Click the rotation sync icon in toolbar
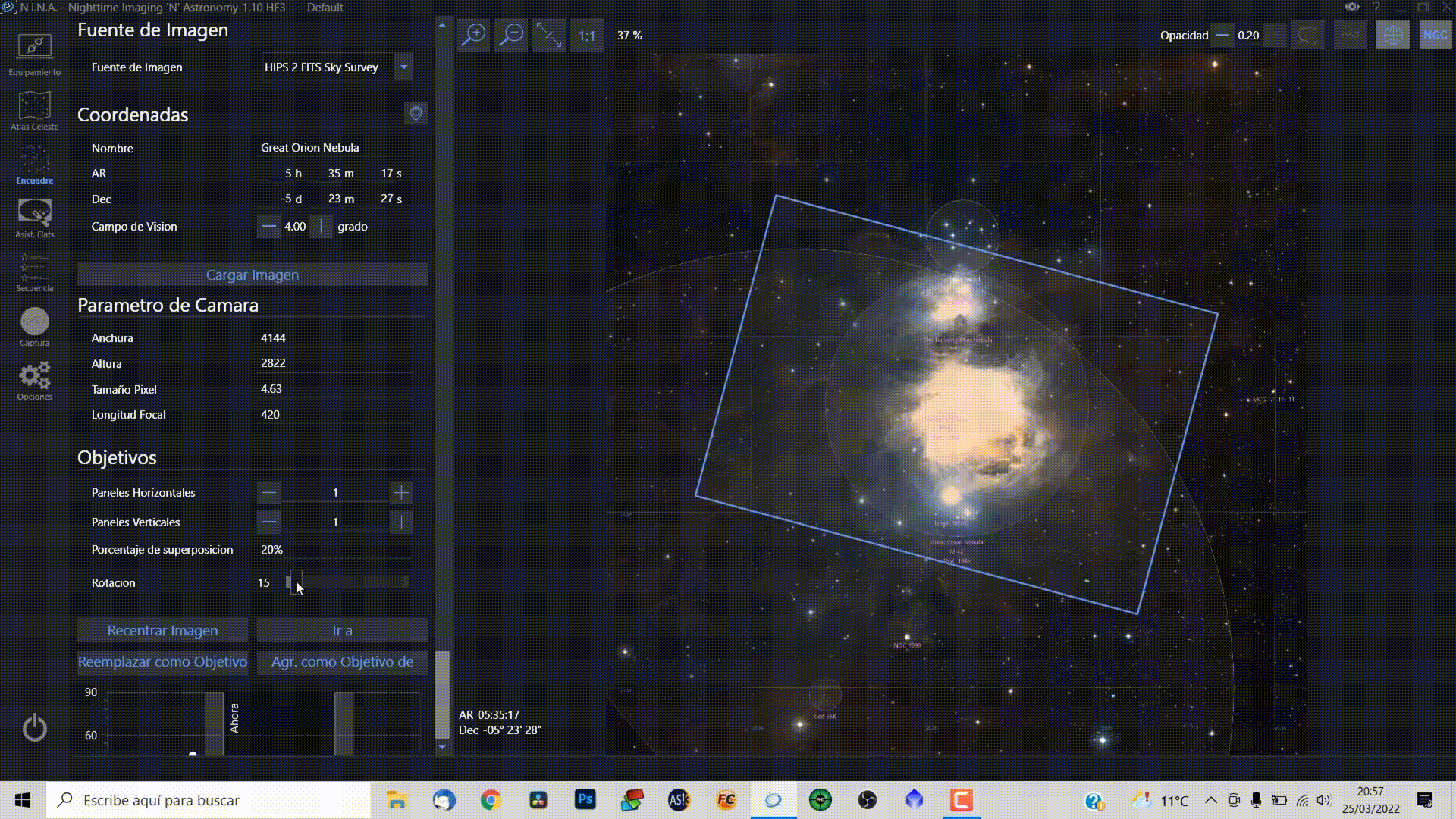Image resolution: width=1456 pixels, height=819 pixels. click(x=1309, y=36)
